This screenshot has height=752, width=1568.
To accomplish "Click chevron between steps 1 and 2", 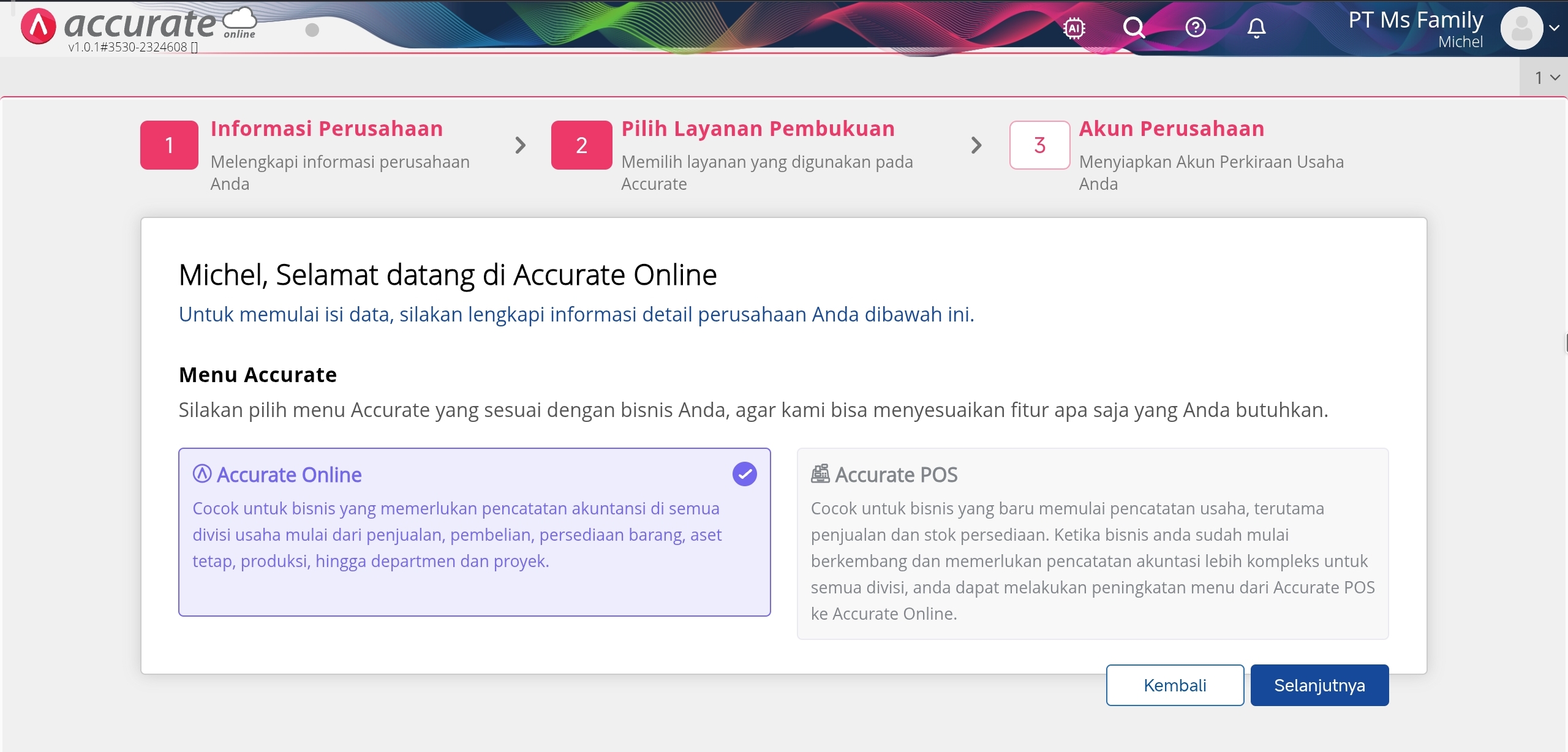I will [520, 145].
